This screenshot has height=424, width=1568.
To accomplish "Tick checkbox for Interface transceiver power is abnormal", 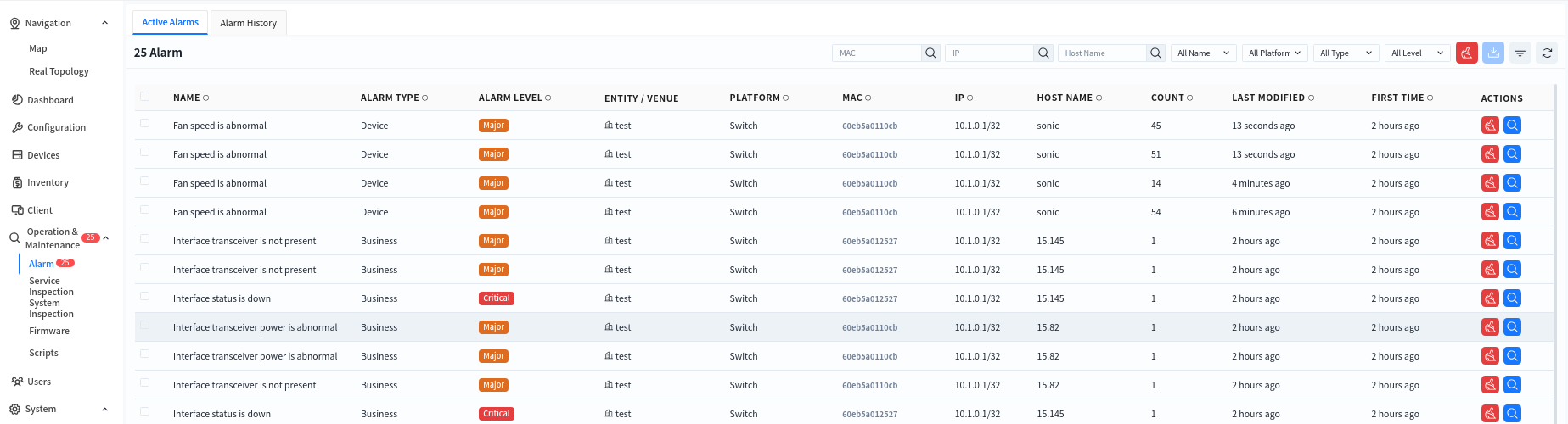I will (145, 326).
